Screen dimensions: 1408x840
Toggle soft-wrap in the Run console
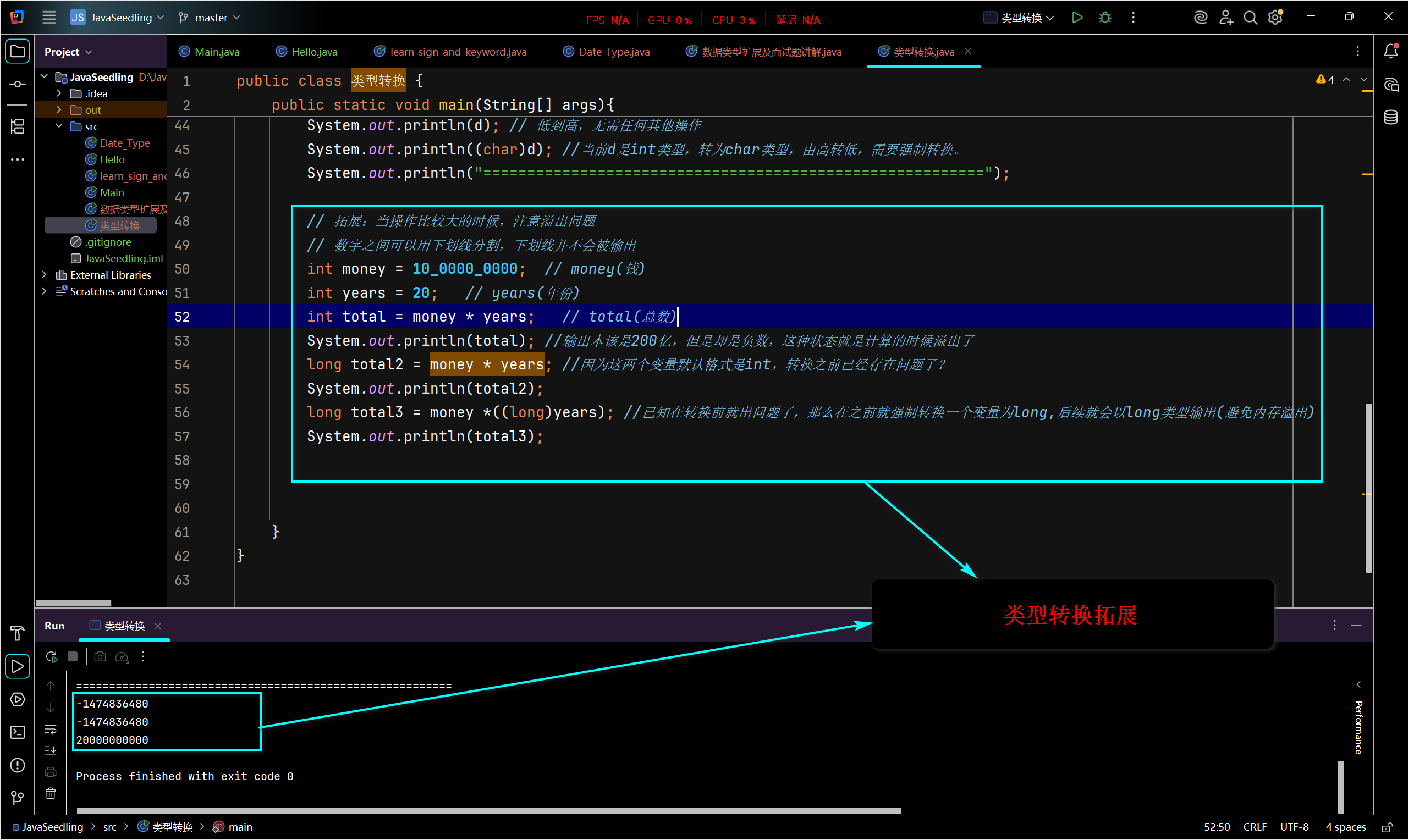[51, 729]
